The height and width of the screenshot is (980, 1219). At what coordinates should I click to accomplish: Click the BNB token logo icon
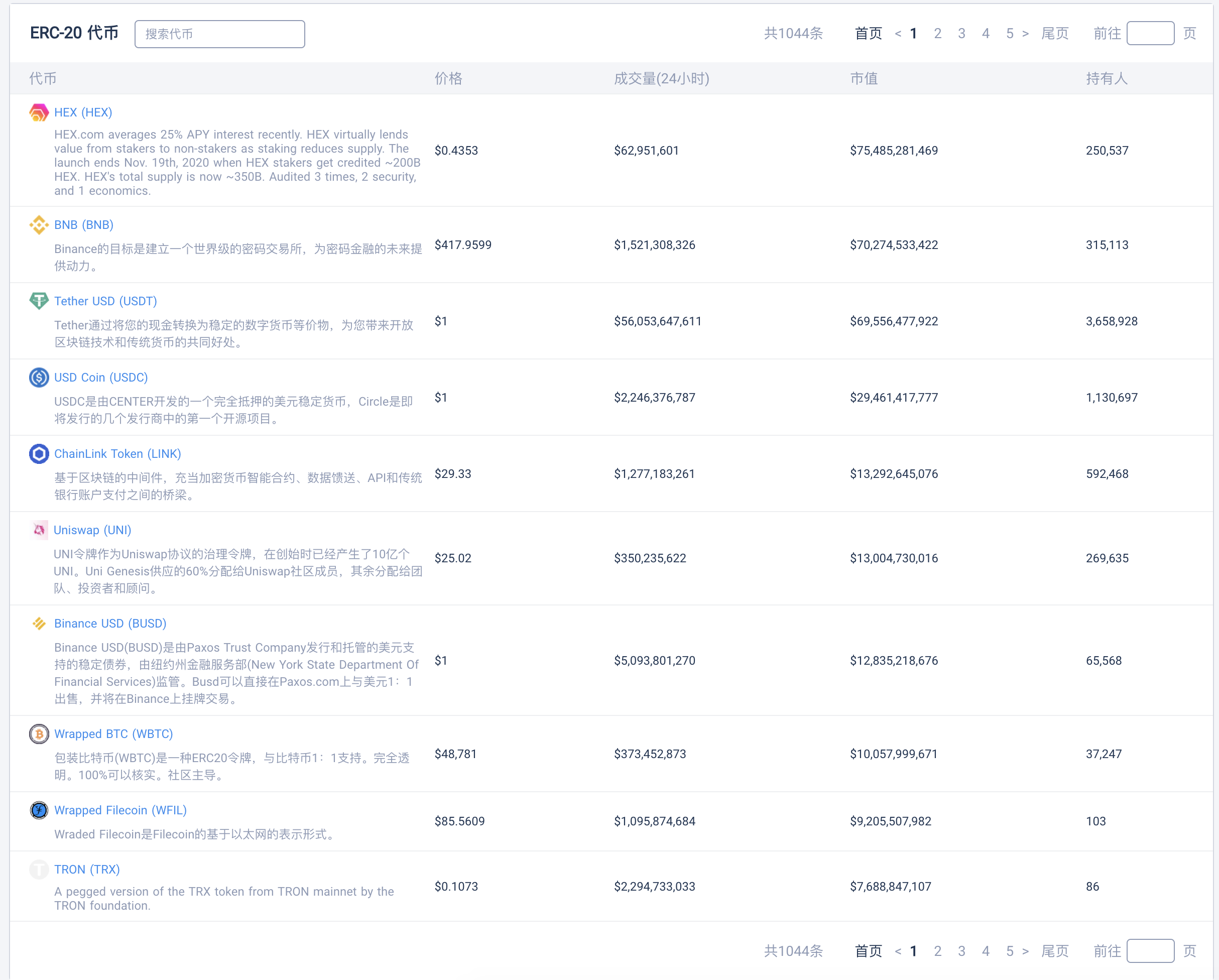(x=39, y=224)
